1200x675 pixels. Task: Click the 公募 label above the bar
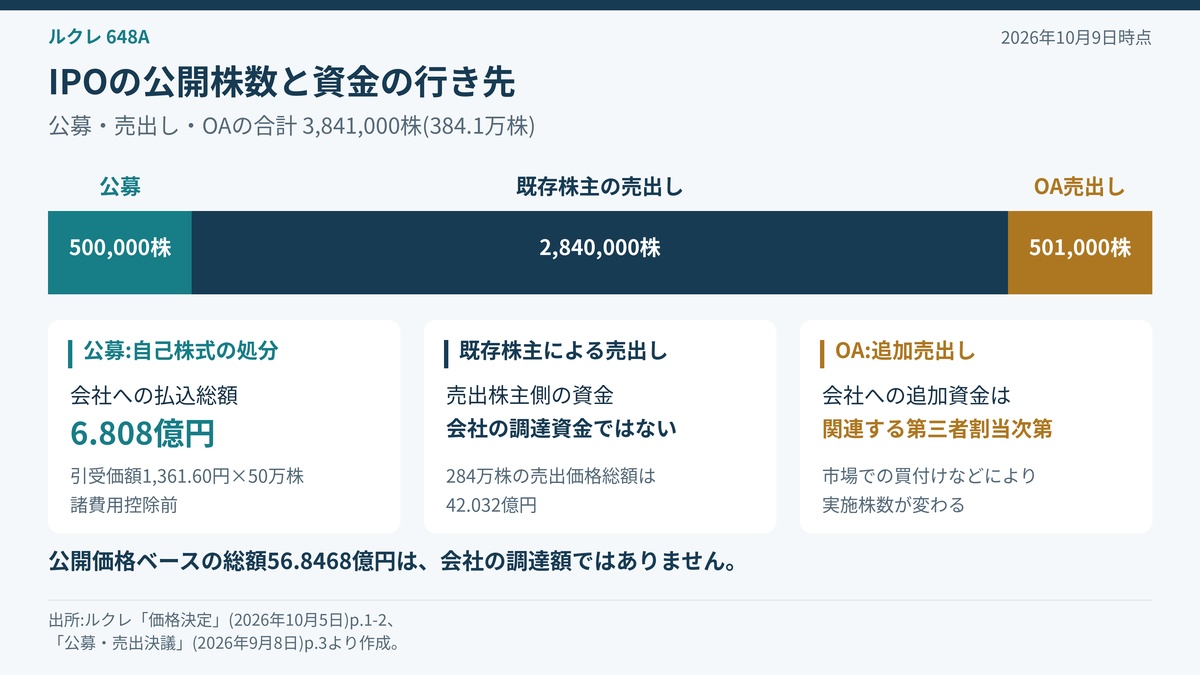[120, 186]
